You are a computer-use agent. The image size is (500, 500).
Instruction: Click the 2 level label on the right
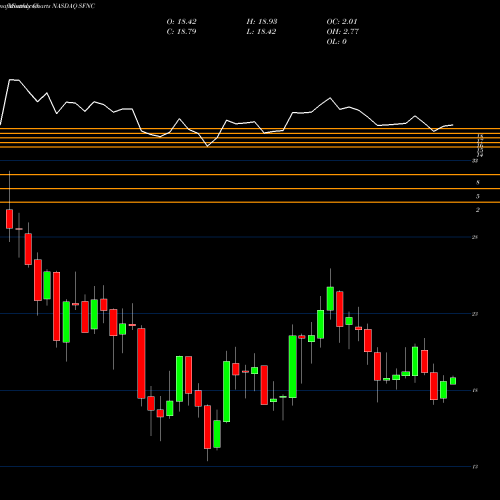point(478,210)
